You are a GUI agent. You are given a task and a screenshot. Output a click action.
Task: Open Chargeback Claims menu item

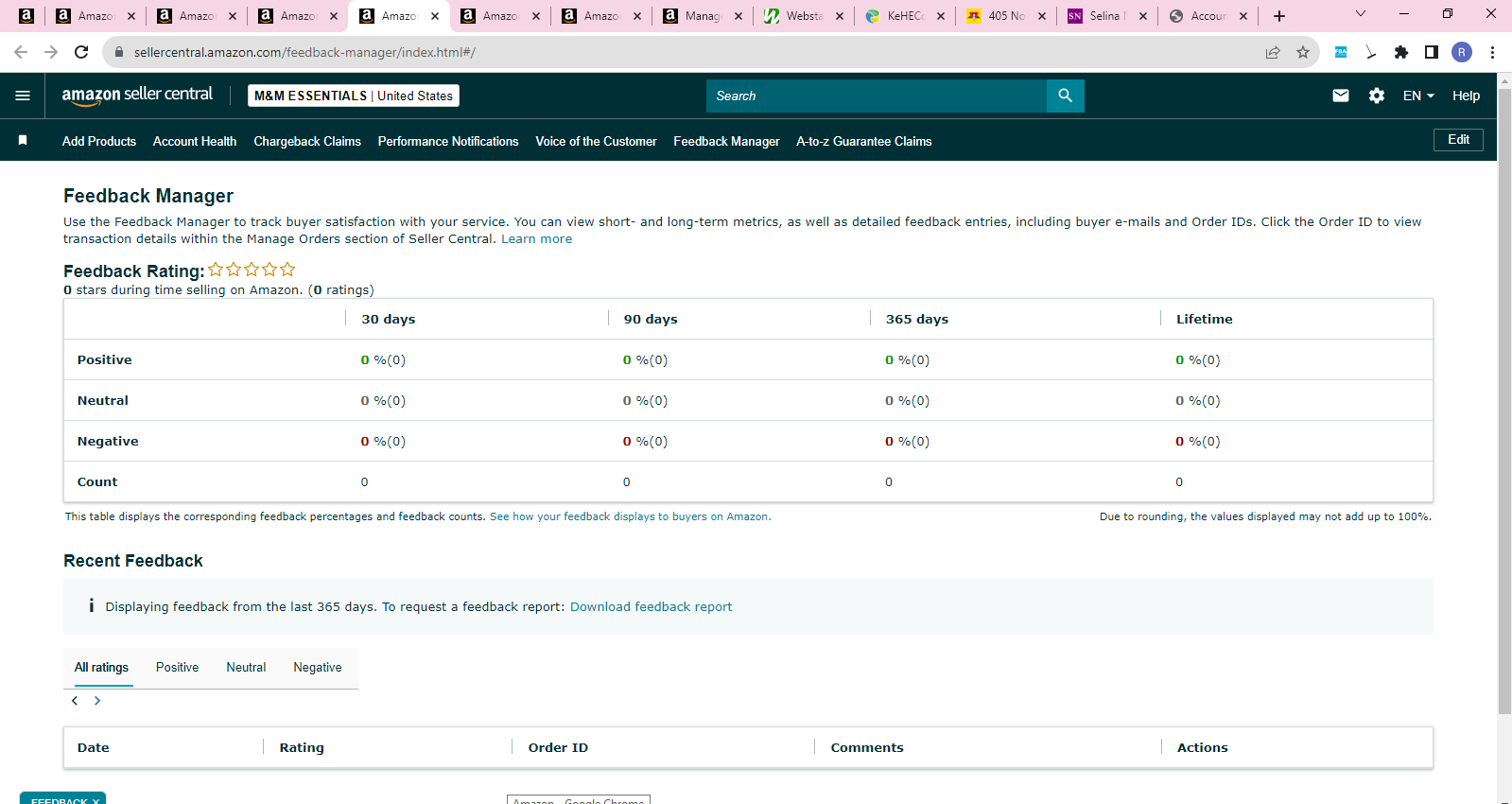click(x=307, y=141)
